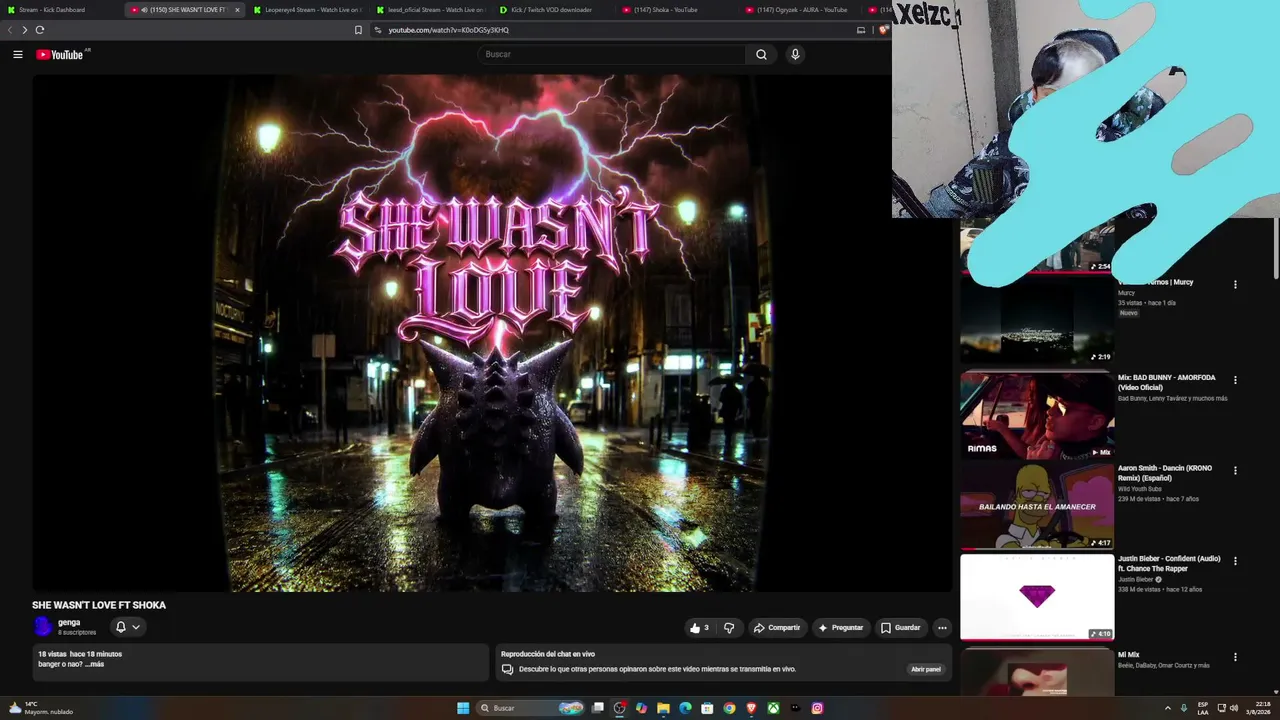Viewport: 1280px width, 720px height.
Task: Open Google Chrome from the taskbar
Action: [729, 708]
